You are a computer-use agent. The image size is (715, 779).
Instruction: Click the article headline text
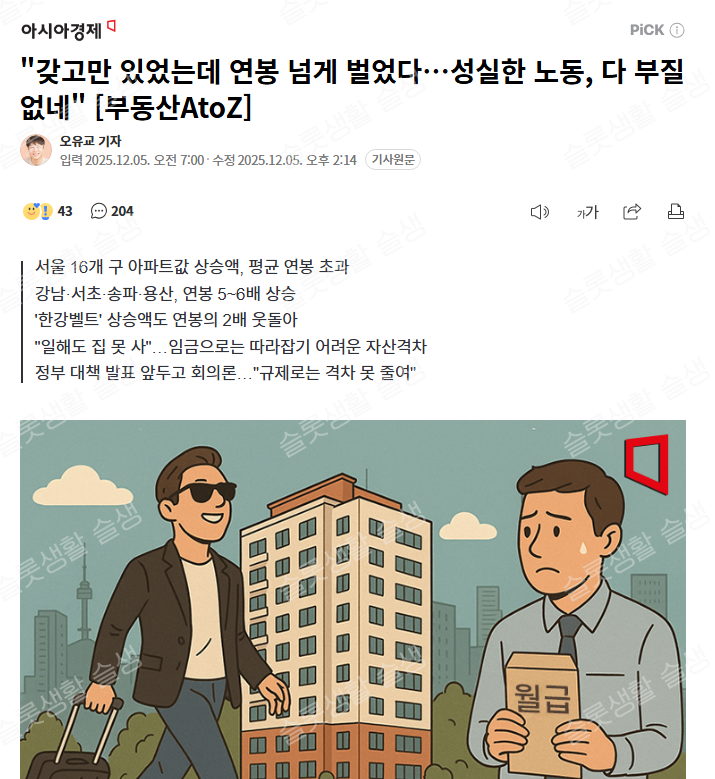(x=352, y=89)
